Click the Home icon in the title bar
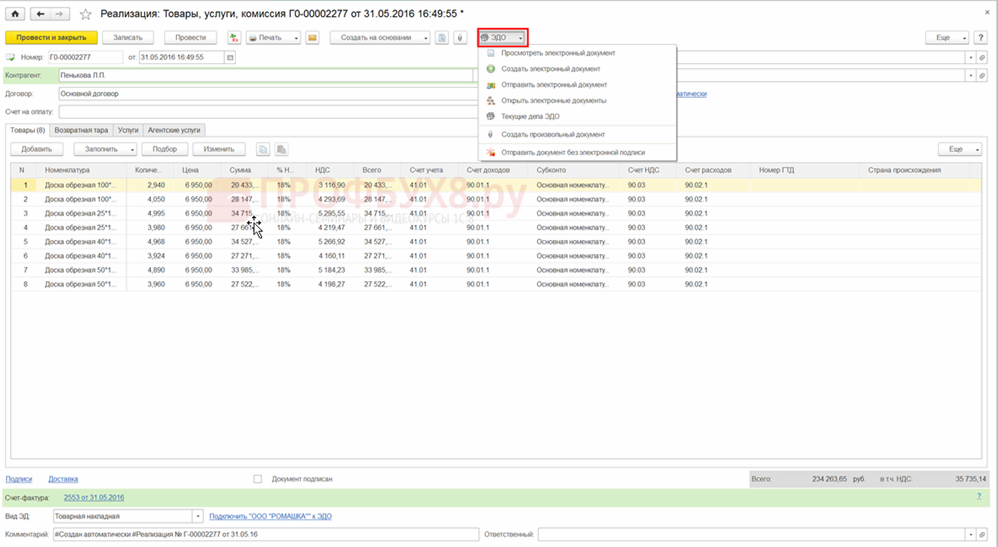This screenshot has height=547, width=998. coord(15,14)
